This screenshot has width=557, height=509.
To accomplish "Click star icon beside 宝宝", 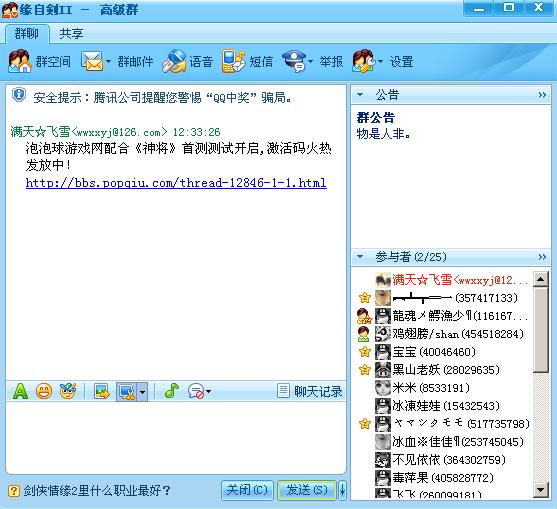I will (x=365, y=352).
